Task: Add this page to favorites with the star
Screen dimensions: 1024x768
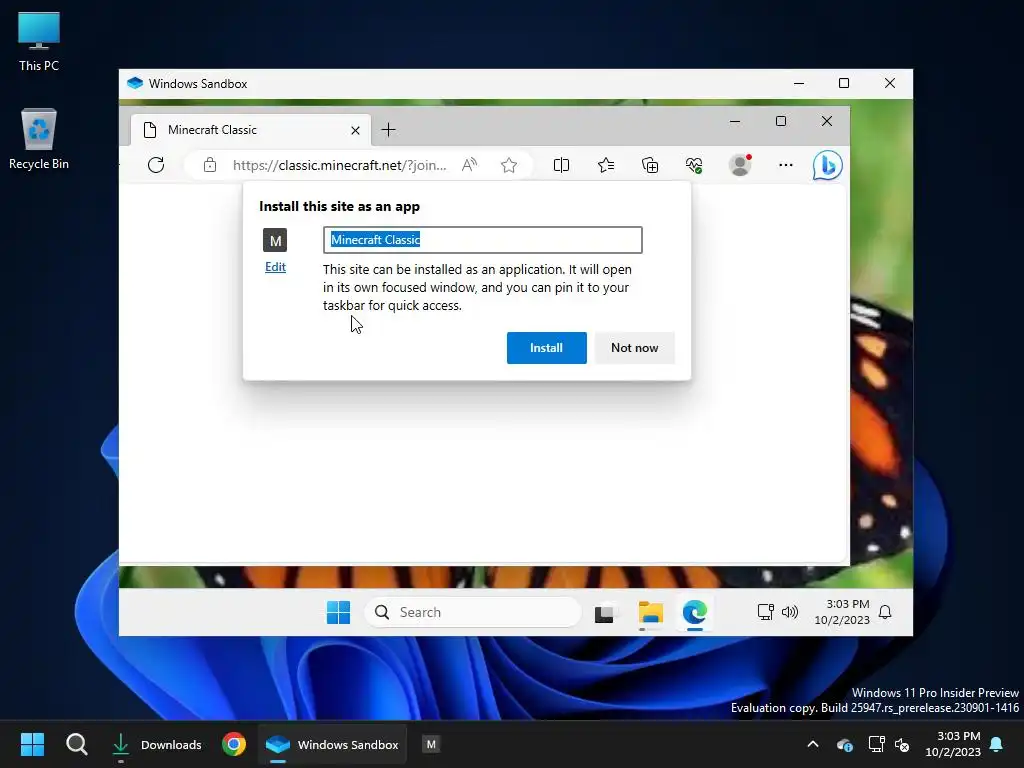Action: 509,165
